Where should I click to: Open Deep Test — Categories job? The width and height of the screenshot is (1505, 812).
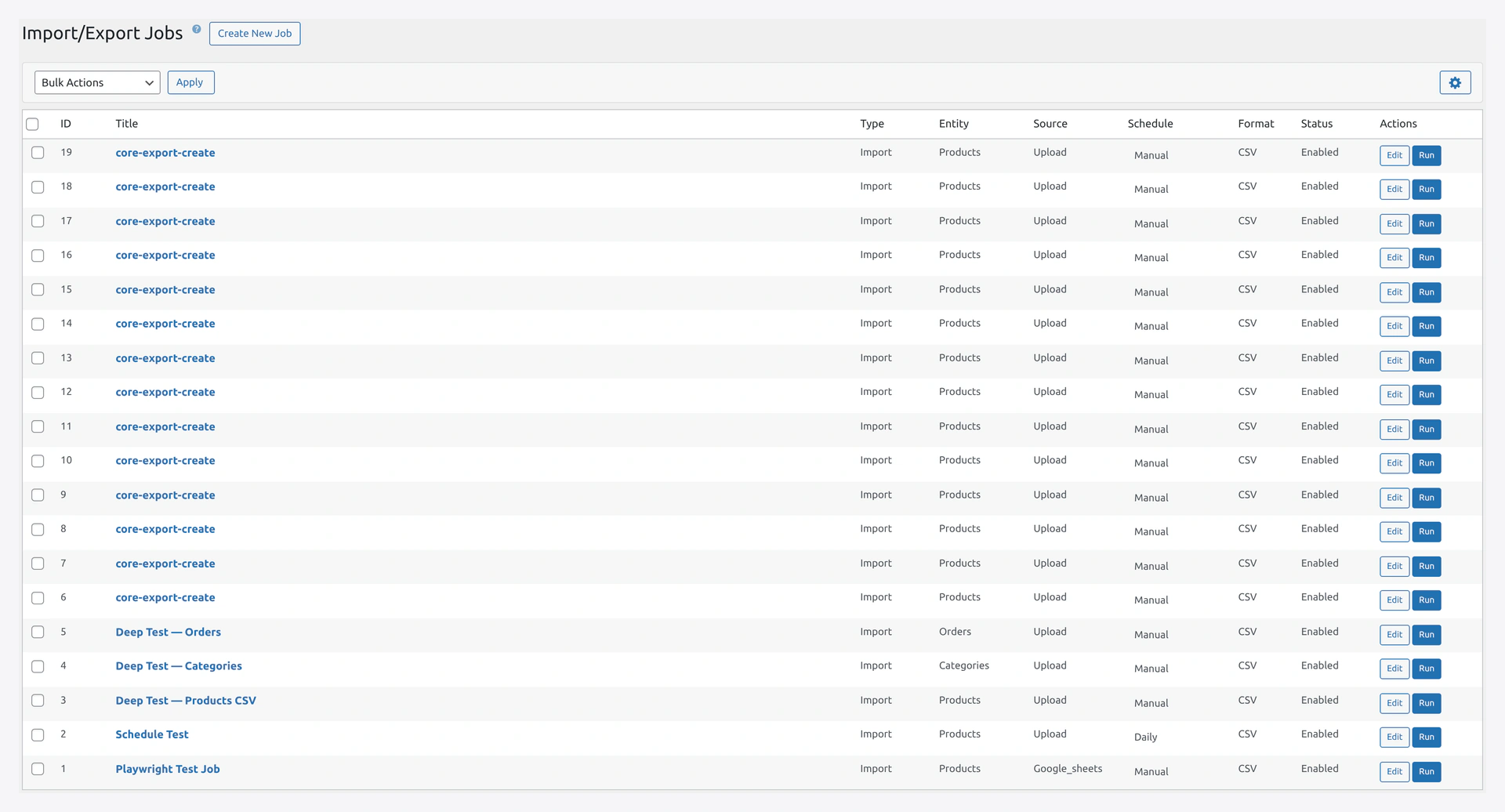(x=179, y=666)
